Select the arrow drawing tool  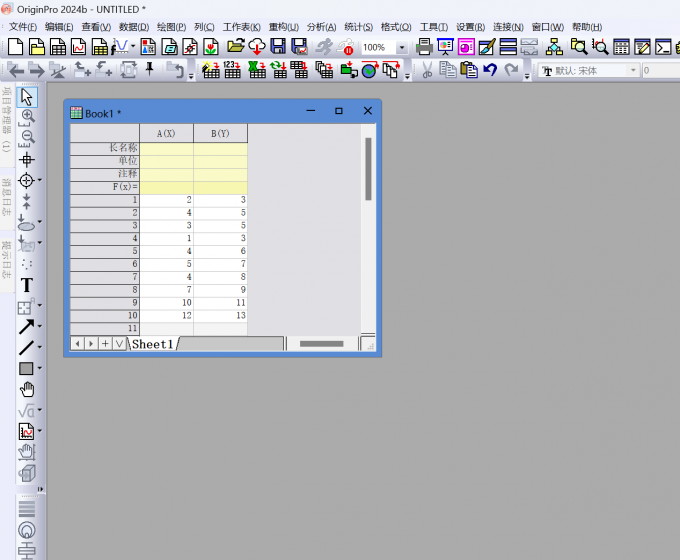(x=26, y=327)
